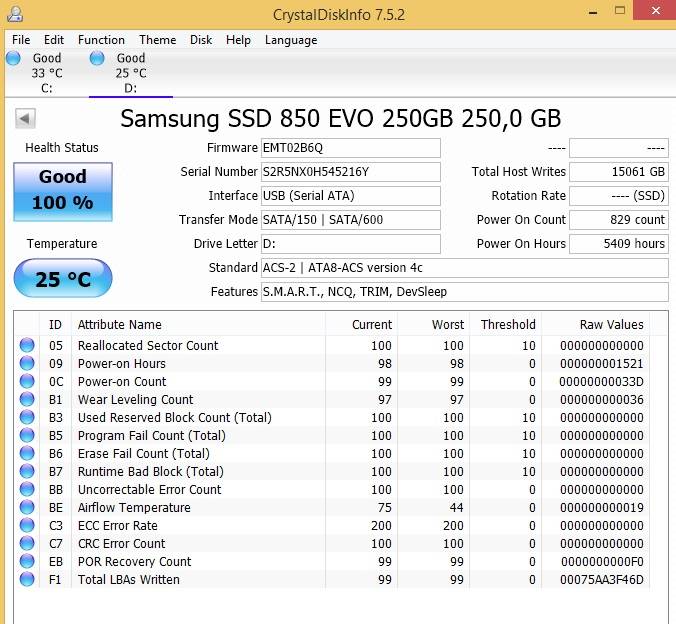The width and height of the screenshot is (676, 624).
Task: Click the Raw Values column header
Action: tap(611, 325)
